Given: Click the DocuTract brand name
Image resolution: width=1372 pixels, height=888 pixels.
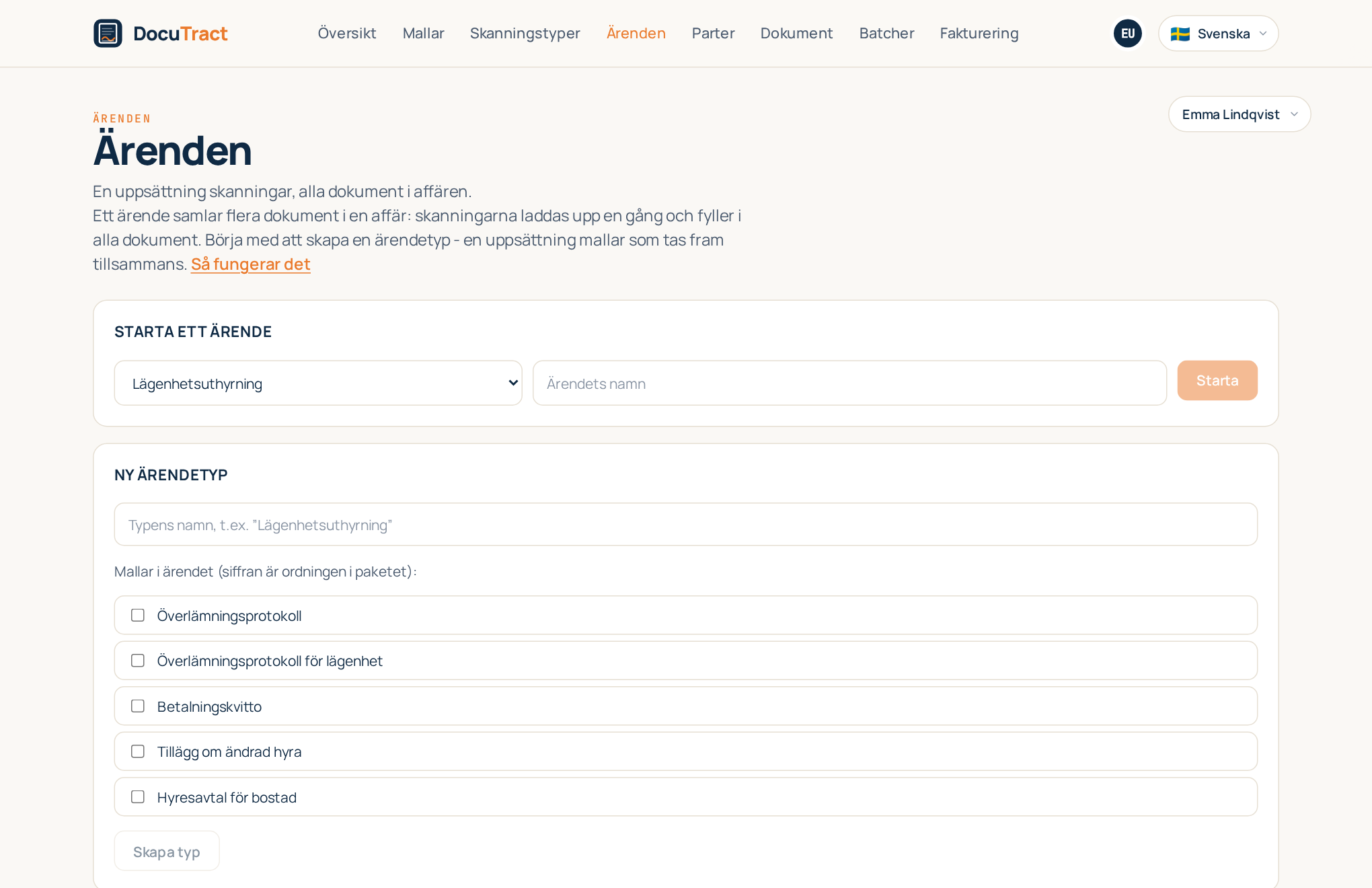Looking at the screenshot, I should 180,33.
